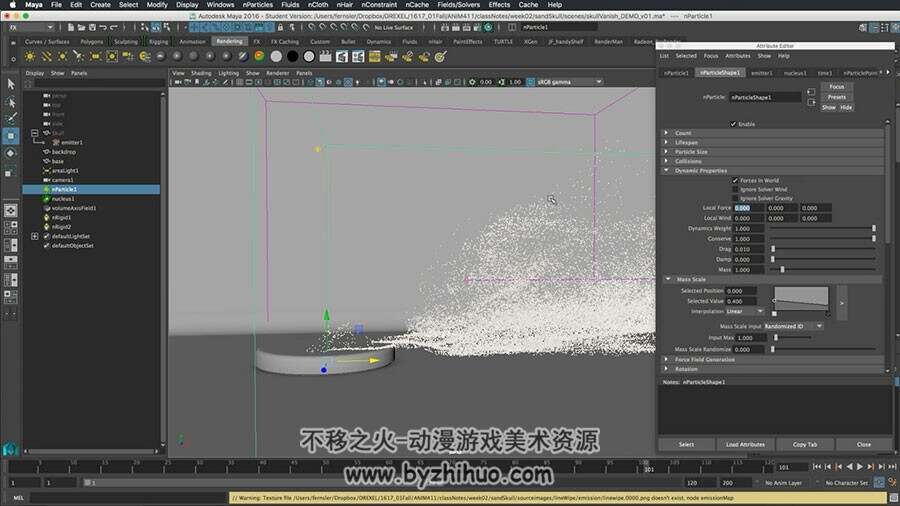Click the Lasso select tool icon
The width and height of the screenshot is (900, 506).
click(11, 102)
